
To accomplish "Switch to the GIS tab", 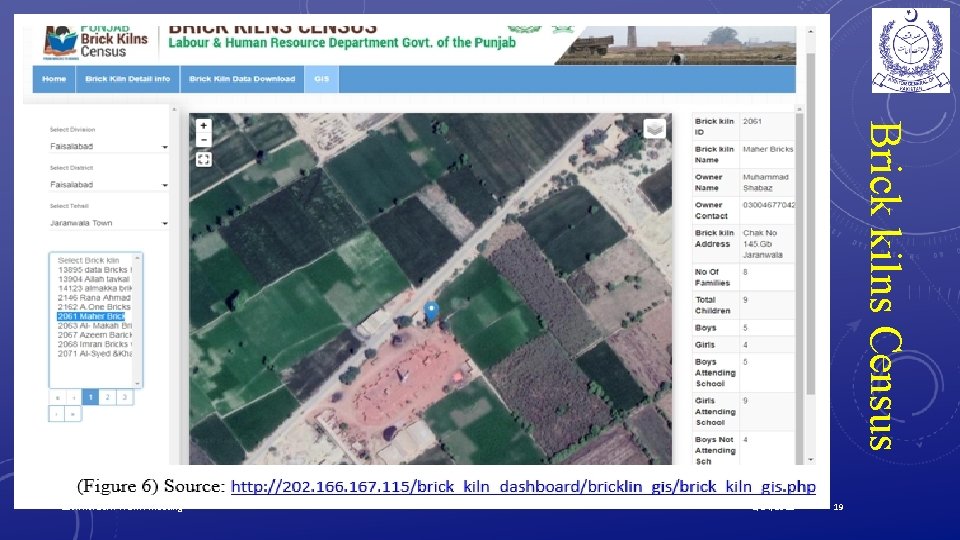I will coord(321,79).
